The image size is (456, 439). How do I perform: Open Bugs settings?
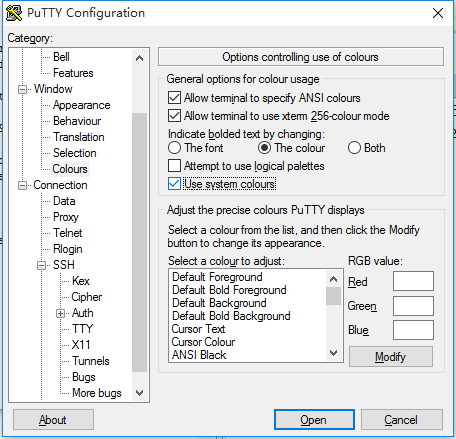[84, 377]
